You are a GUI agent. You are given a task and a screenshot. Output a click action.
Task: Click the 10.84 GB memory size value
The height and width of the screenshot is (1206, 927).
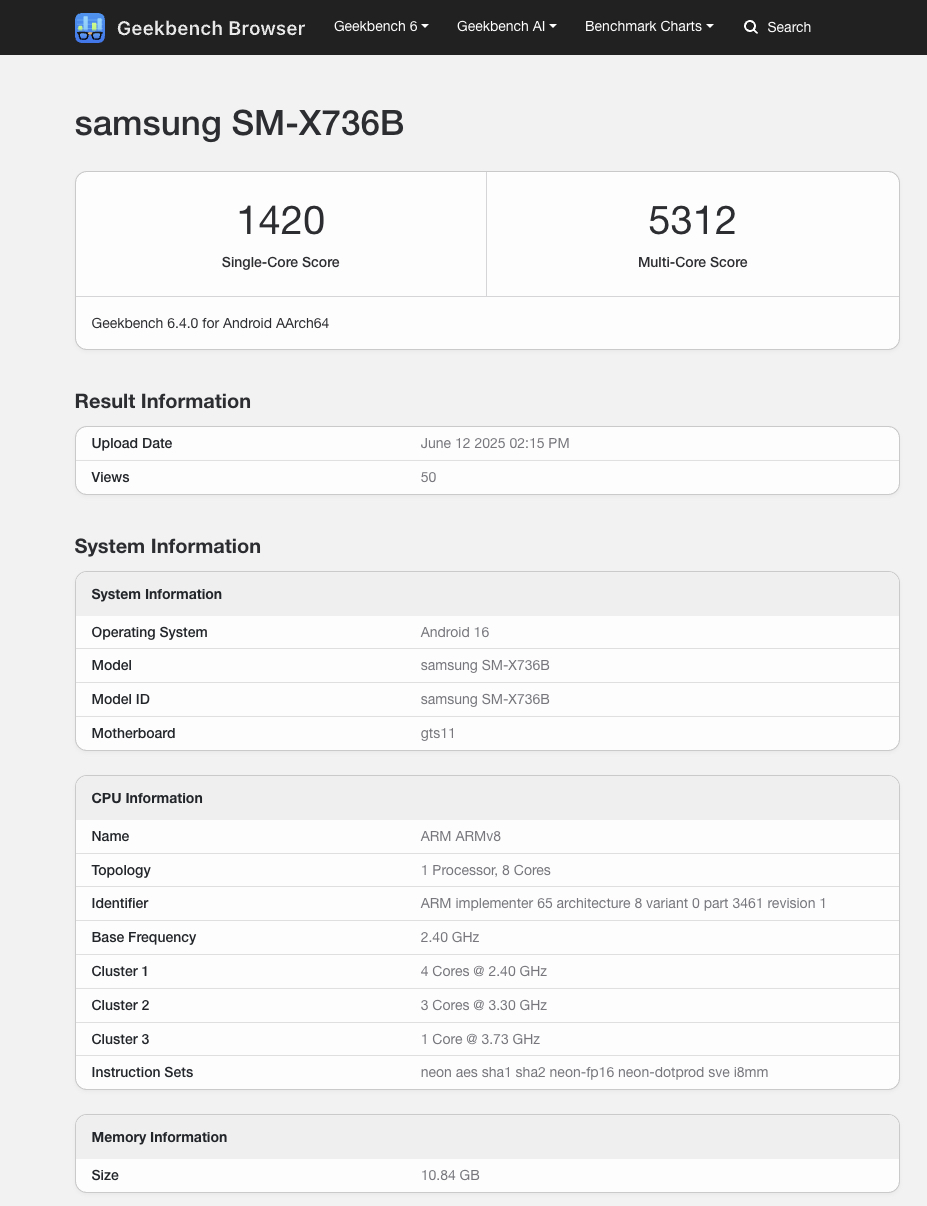coord(450,1175)
